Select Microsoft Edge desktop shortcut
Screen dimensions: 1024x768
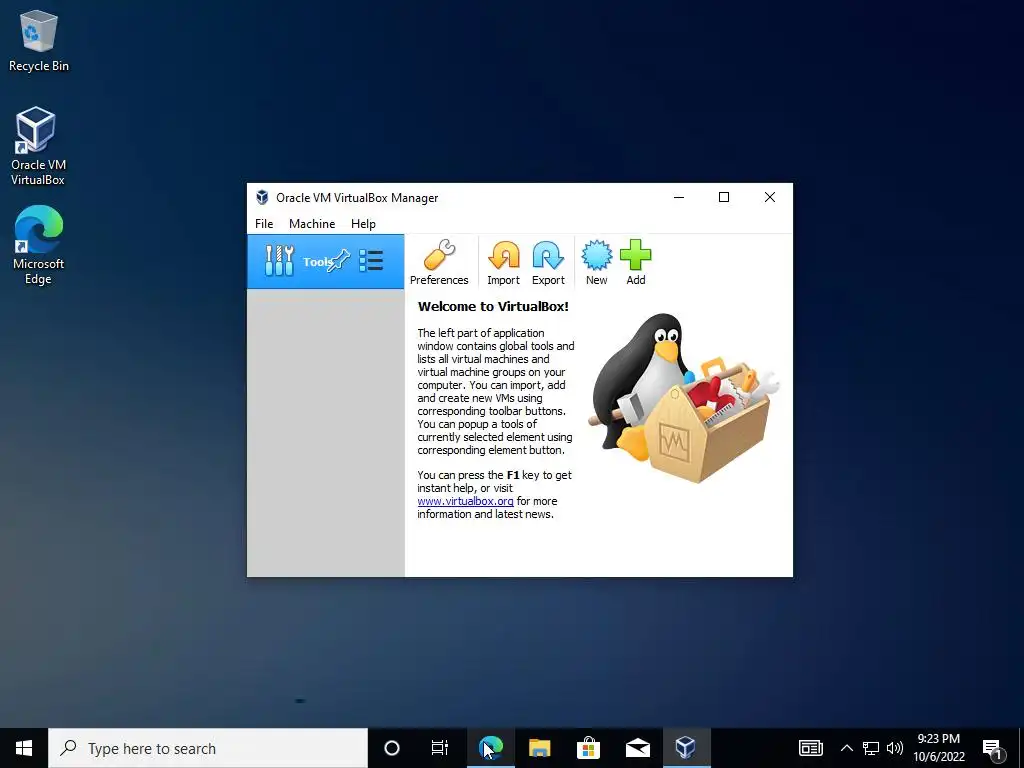tap(38, 245)
